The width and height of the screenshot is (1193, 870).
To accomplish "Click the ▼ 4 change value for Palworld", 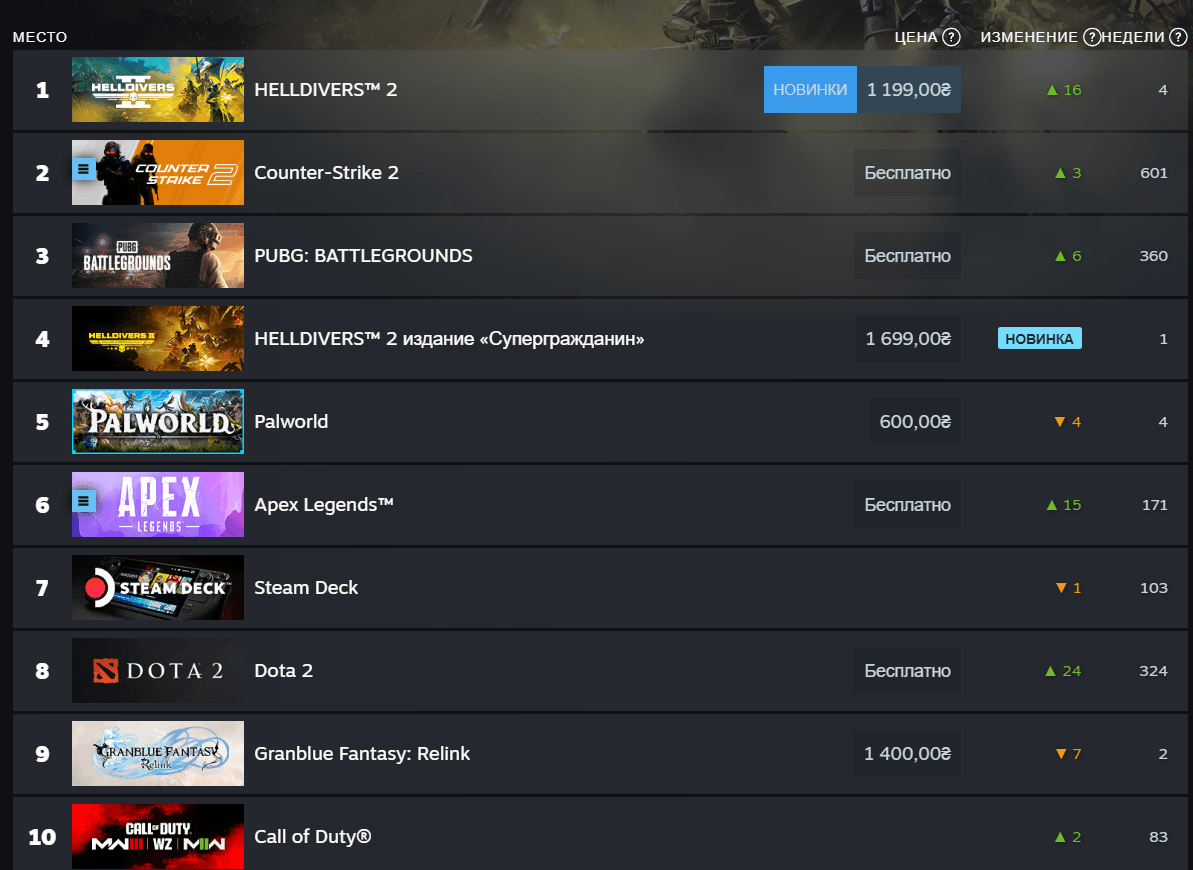I will coord(1067,422).
